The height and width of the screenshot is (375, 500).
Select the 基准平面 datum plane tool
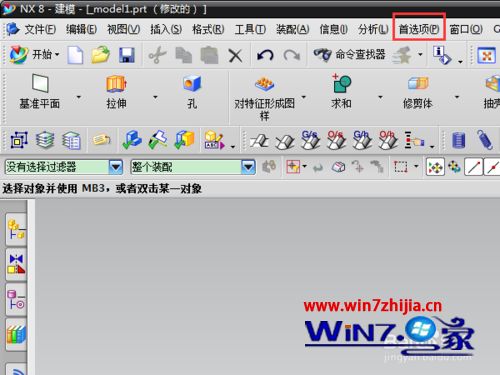[x=40, y=92]
